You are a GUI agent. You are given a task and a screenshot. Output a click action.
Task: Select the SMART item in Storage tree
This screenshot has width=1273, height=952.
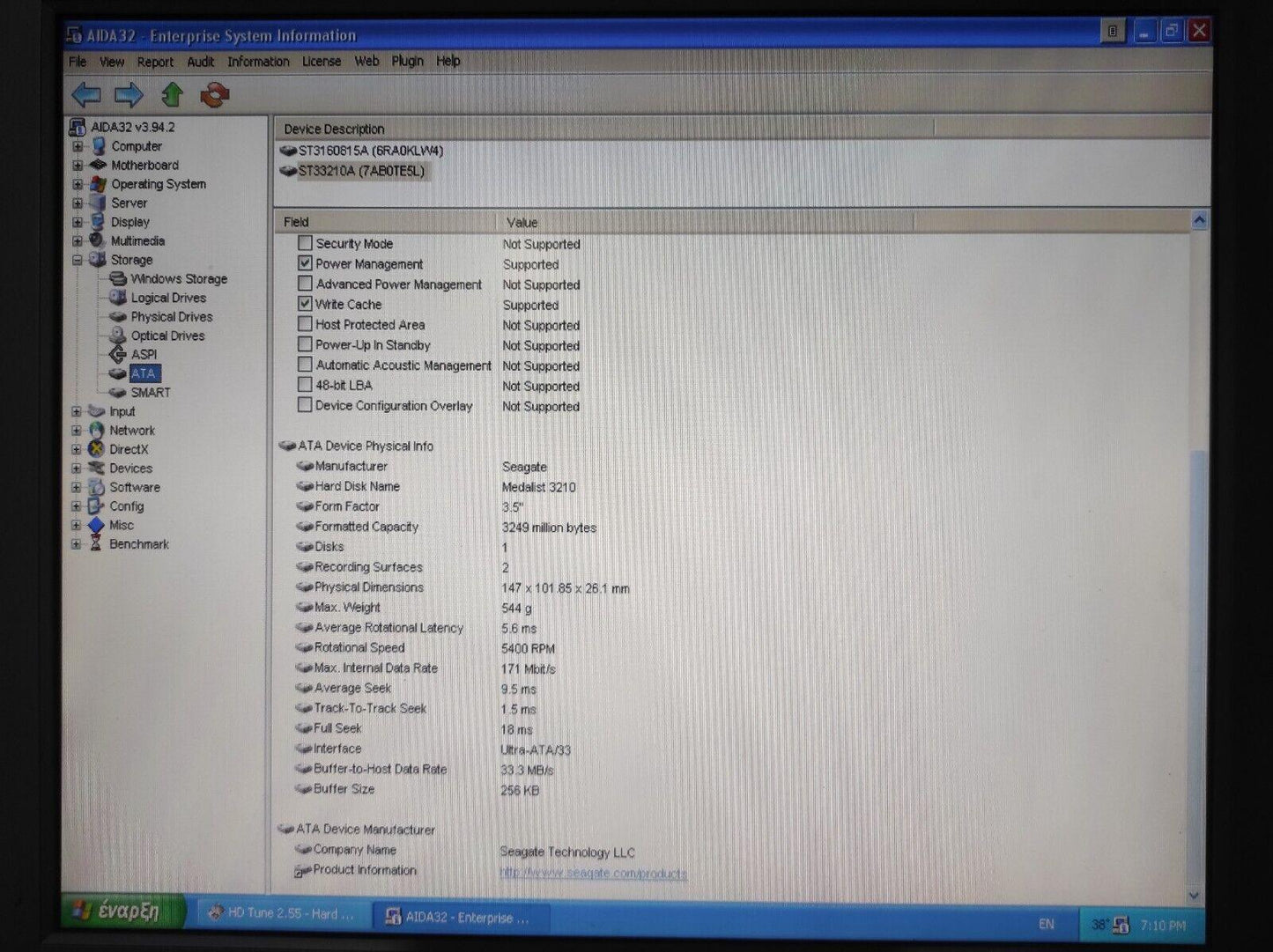(x=150, y=393)
